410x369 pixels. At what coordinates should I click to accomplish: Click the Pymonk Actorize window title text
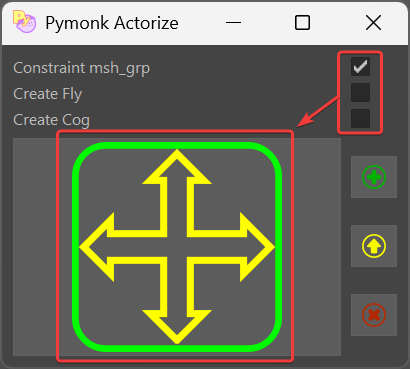pyautogui.click(x=112, y=23)
